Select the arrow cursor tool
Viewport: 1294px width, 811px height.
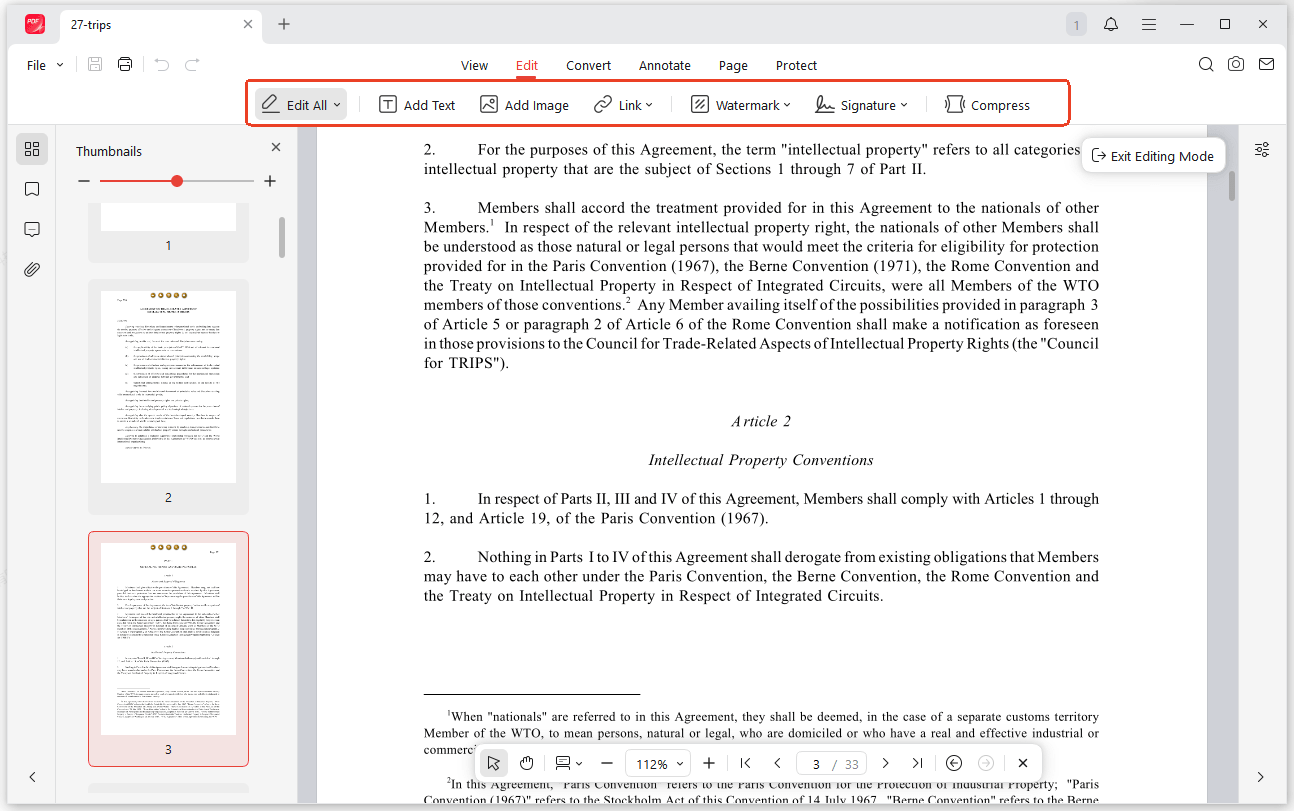click(493, 763)
